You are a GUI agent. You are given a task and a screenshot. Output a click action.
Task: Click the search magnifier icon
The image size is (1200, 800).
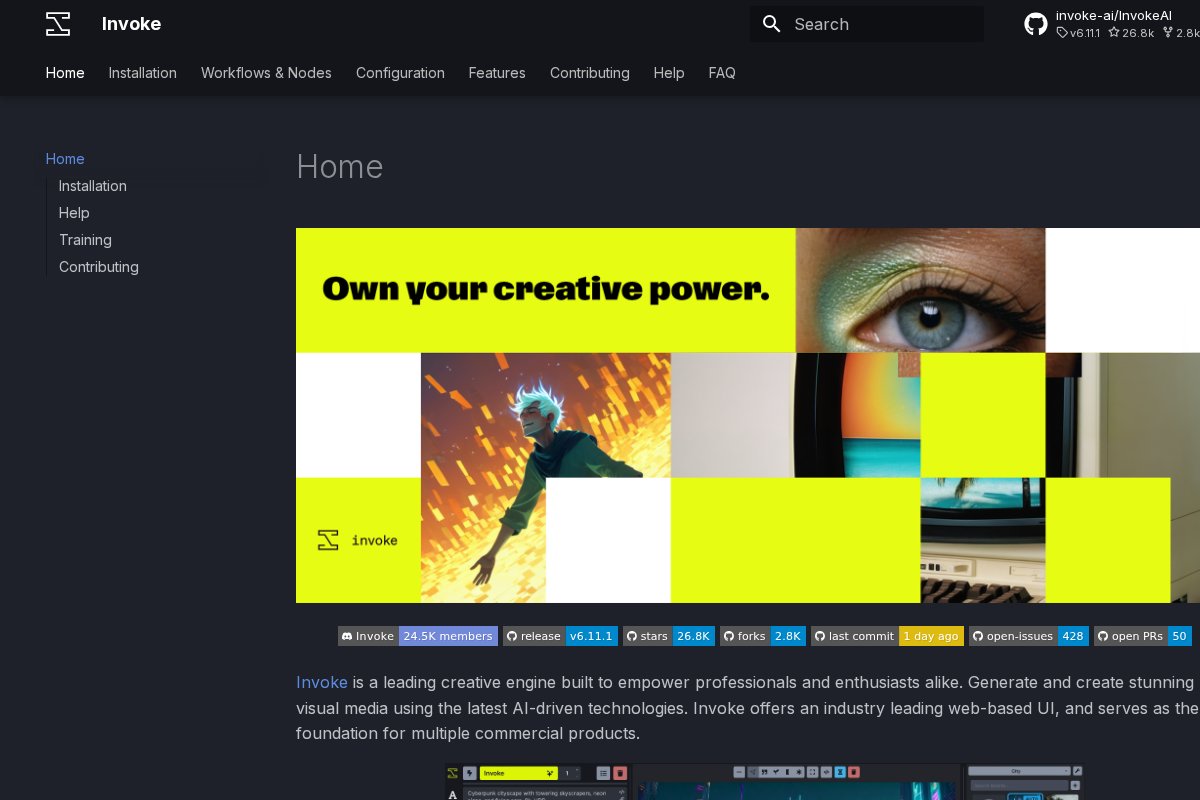(x=771, y=24)
